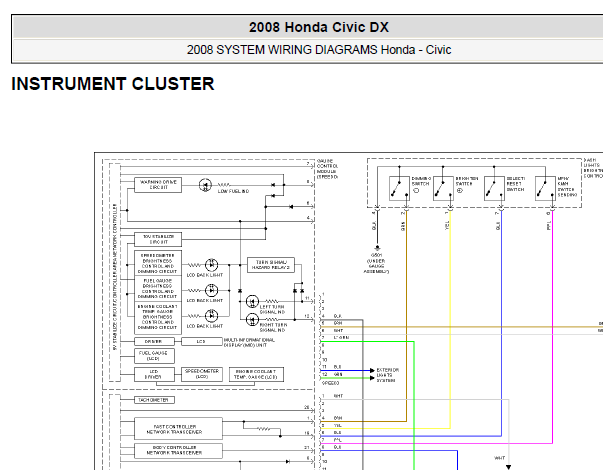Viewport: 603px width, 470px height.
Task: Click the "LCD" block of the MID unit
Action: 202,342
